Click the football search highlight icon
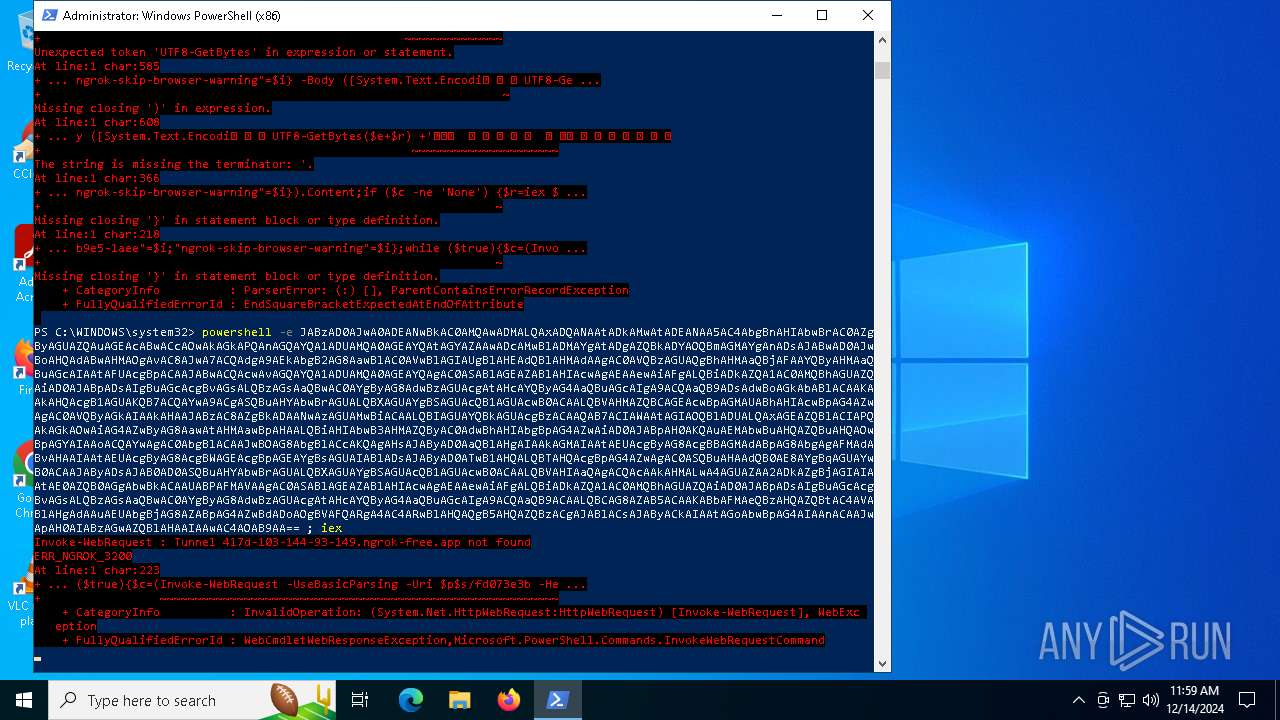The width and height of the screenshot is (1280, 720). click(301, 700)
